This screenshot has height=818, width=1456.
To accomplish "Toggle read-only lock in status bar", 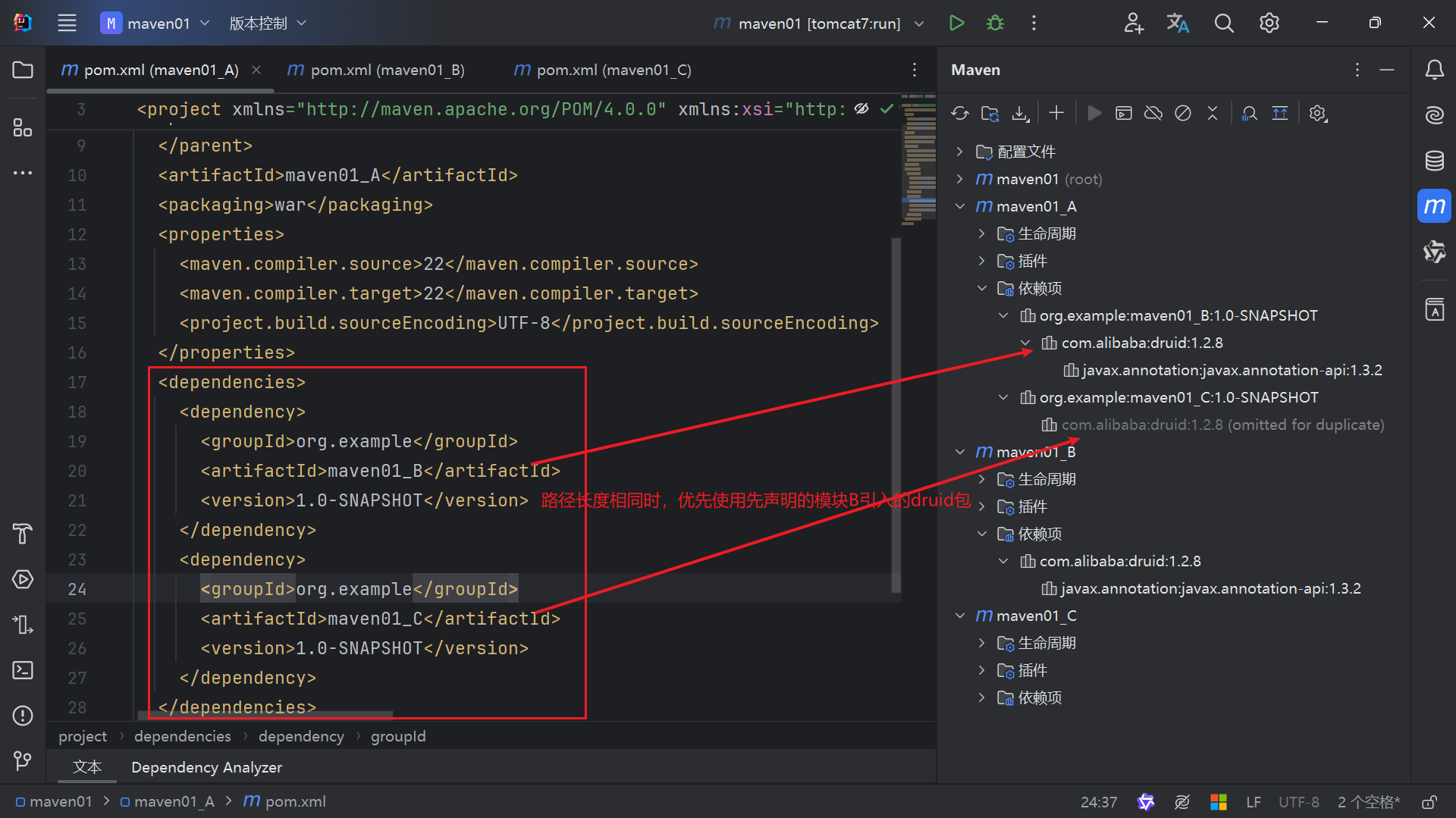I will [1429, 802].
